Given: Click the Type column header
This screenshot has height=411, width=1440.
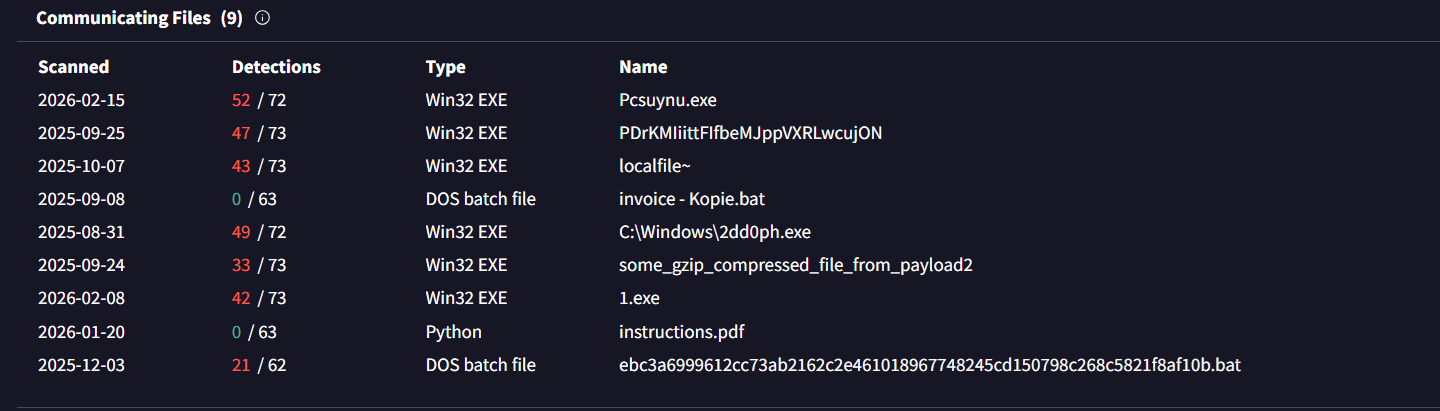Looking at the screenshot, I should (445, 67).
